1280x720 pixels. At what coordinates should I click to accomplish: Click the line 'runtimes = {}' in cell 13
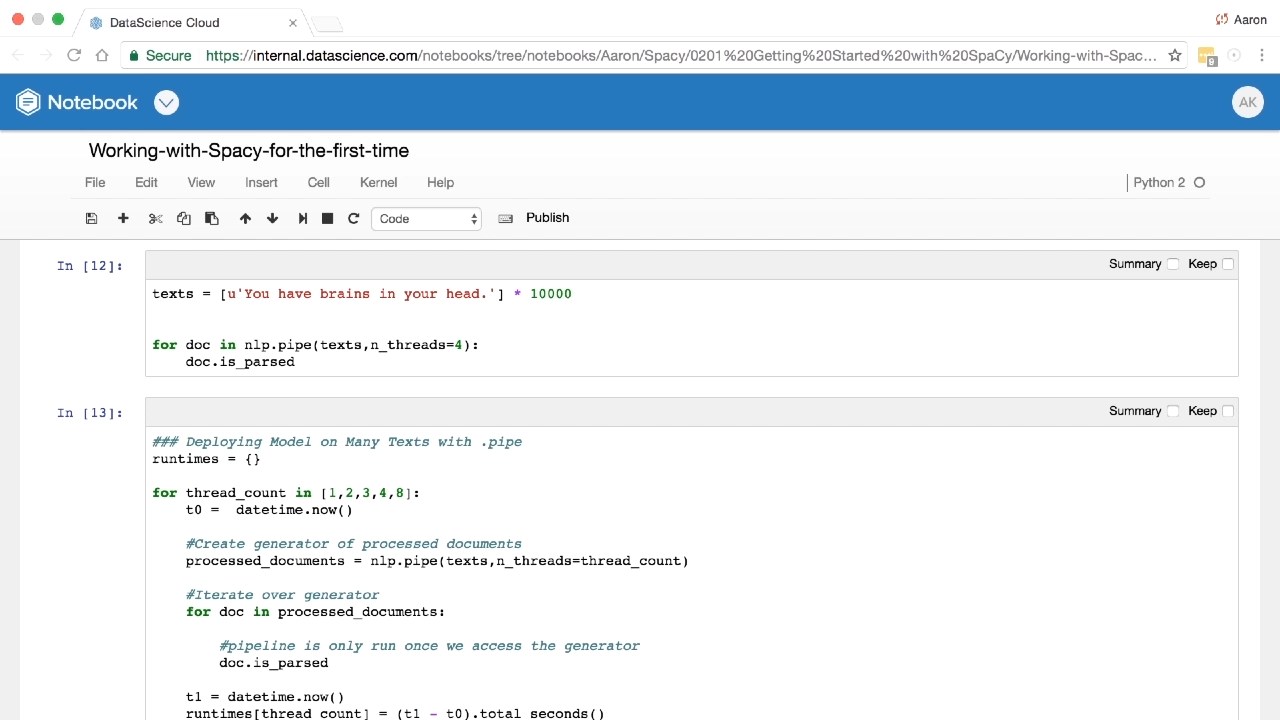click(206, 459)
